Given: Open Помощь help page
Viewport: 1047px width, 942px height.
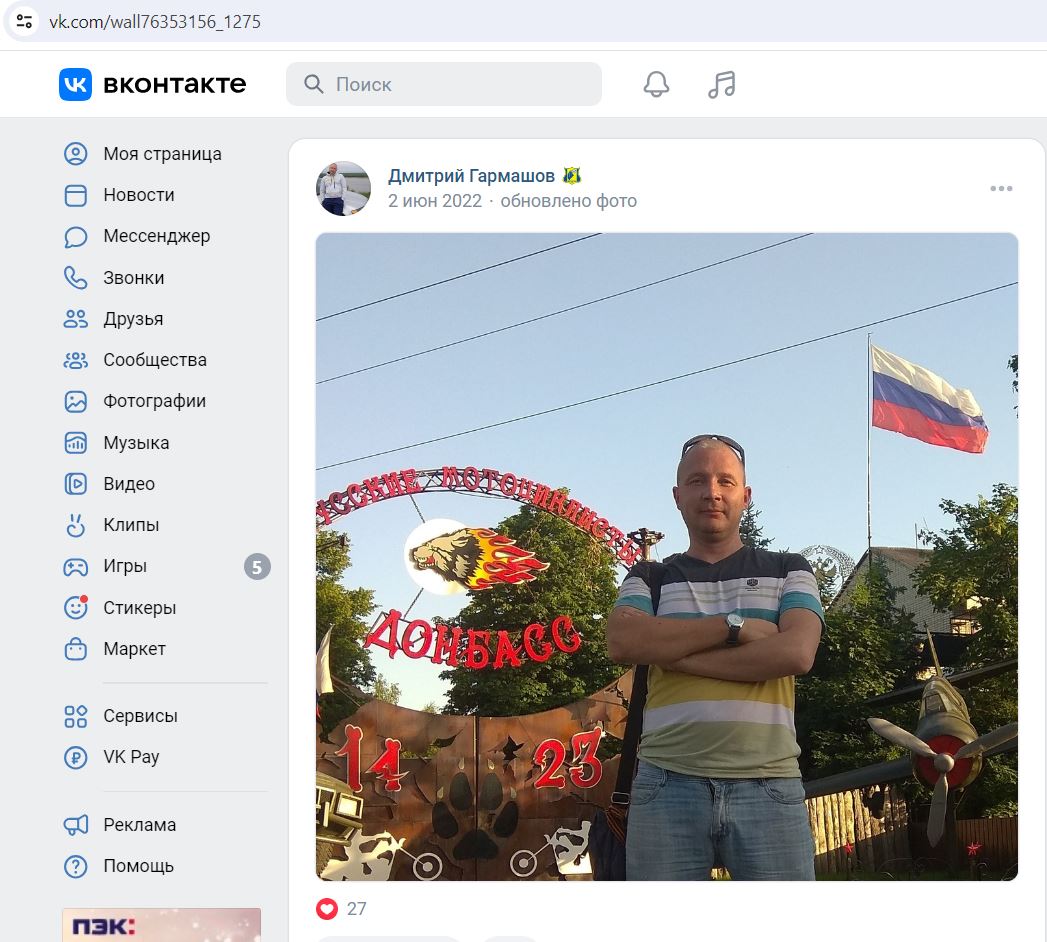Looking at the screenshot, I should [138, 867].
